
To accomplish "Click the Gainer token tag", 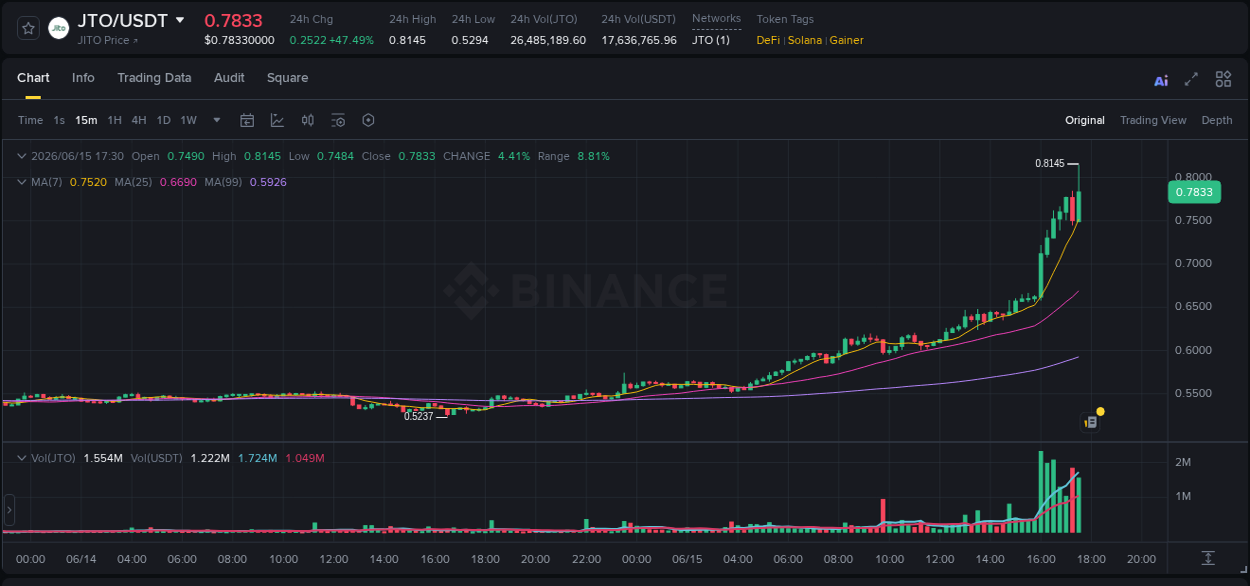I will point(846,41).
